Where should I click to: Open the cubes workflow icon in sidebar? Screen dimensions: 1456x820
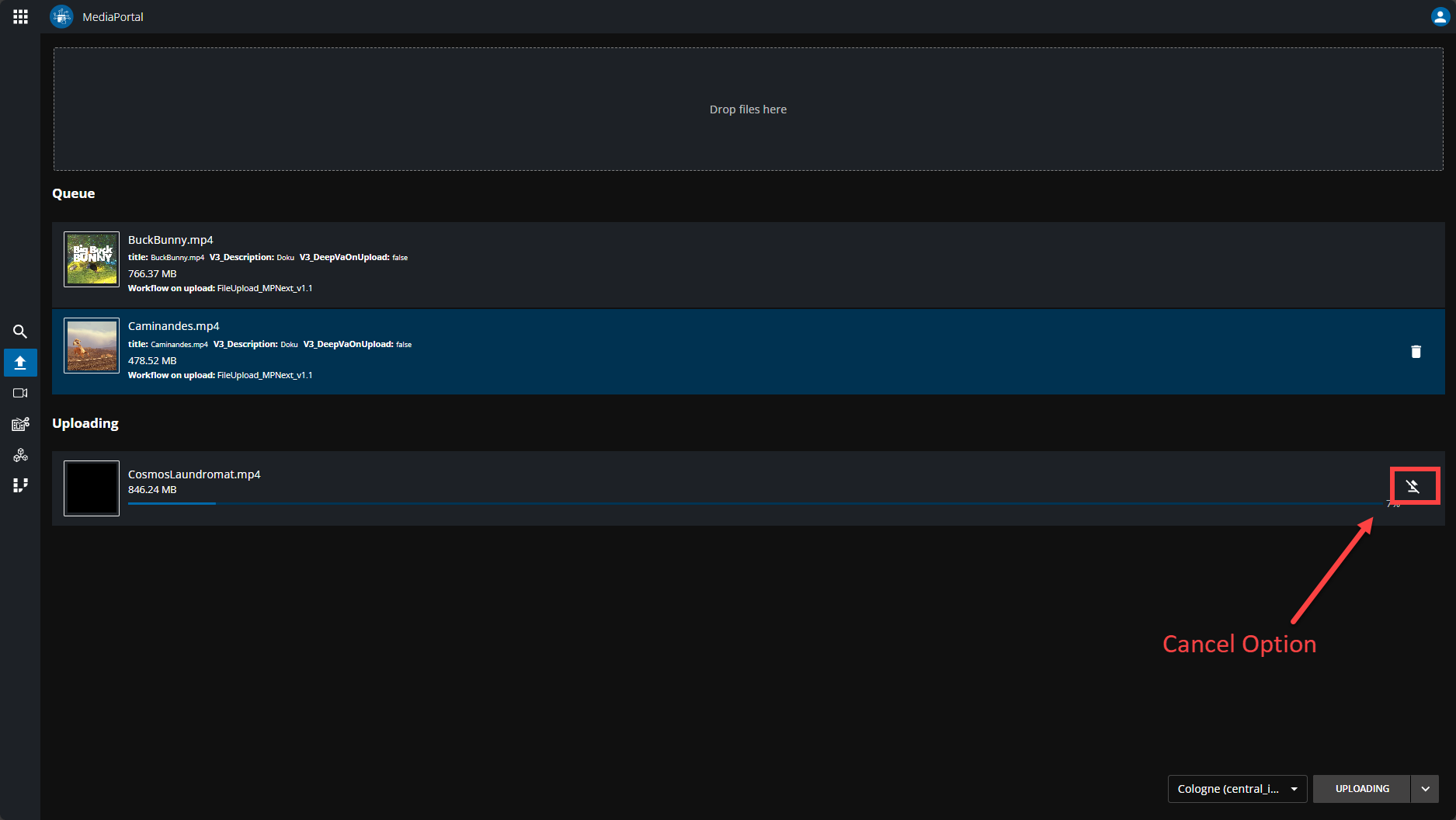click(20, 455)
